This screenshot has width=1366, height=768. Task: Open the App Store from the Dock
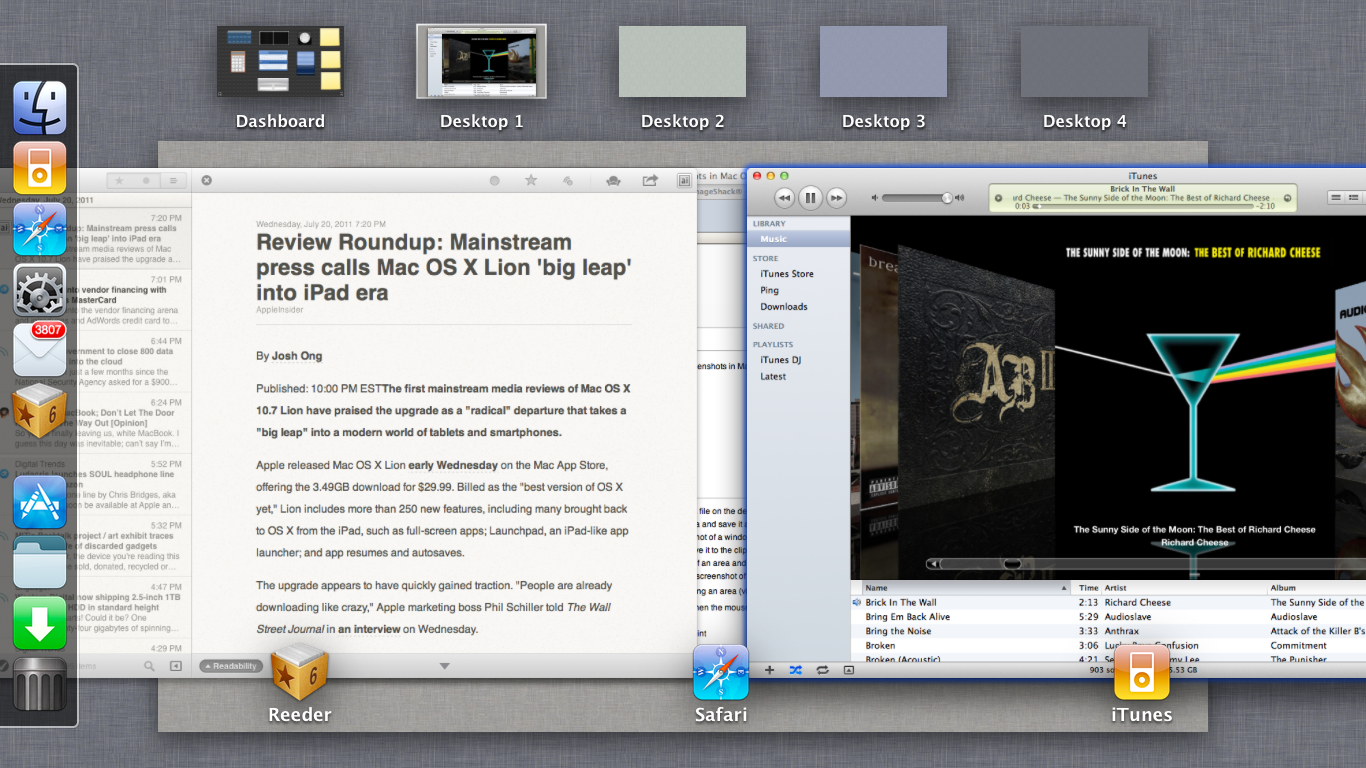[x=40, y=502]
